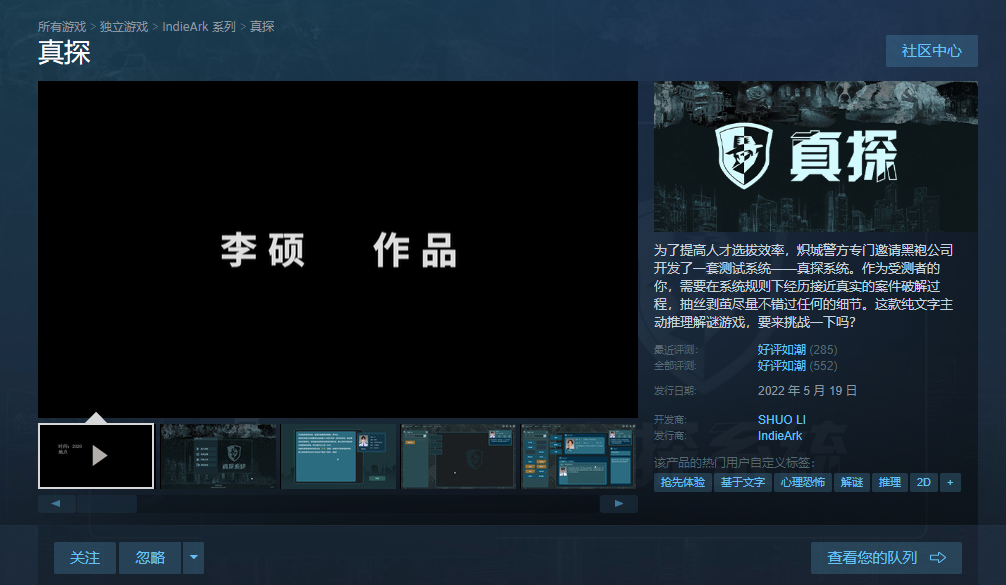Go to 独立游戏 breadcrumb category
Image resolution: width=1006 pixels, height=585 pixels.
point(124,26)
